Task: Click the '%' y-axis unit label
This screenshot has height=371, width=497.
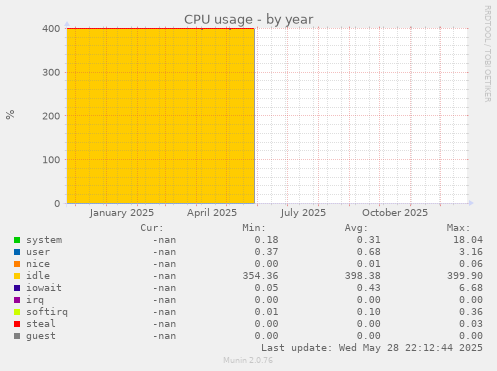Action: [x=10, y=115]
